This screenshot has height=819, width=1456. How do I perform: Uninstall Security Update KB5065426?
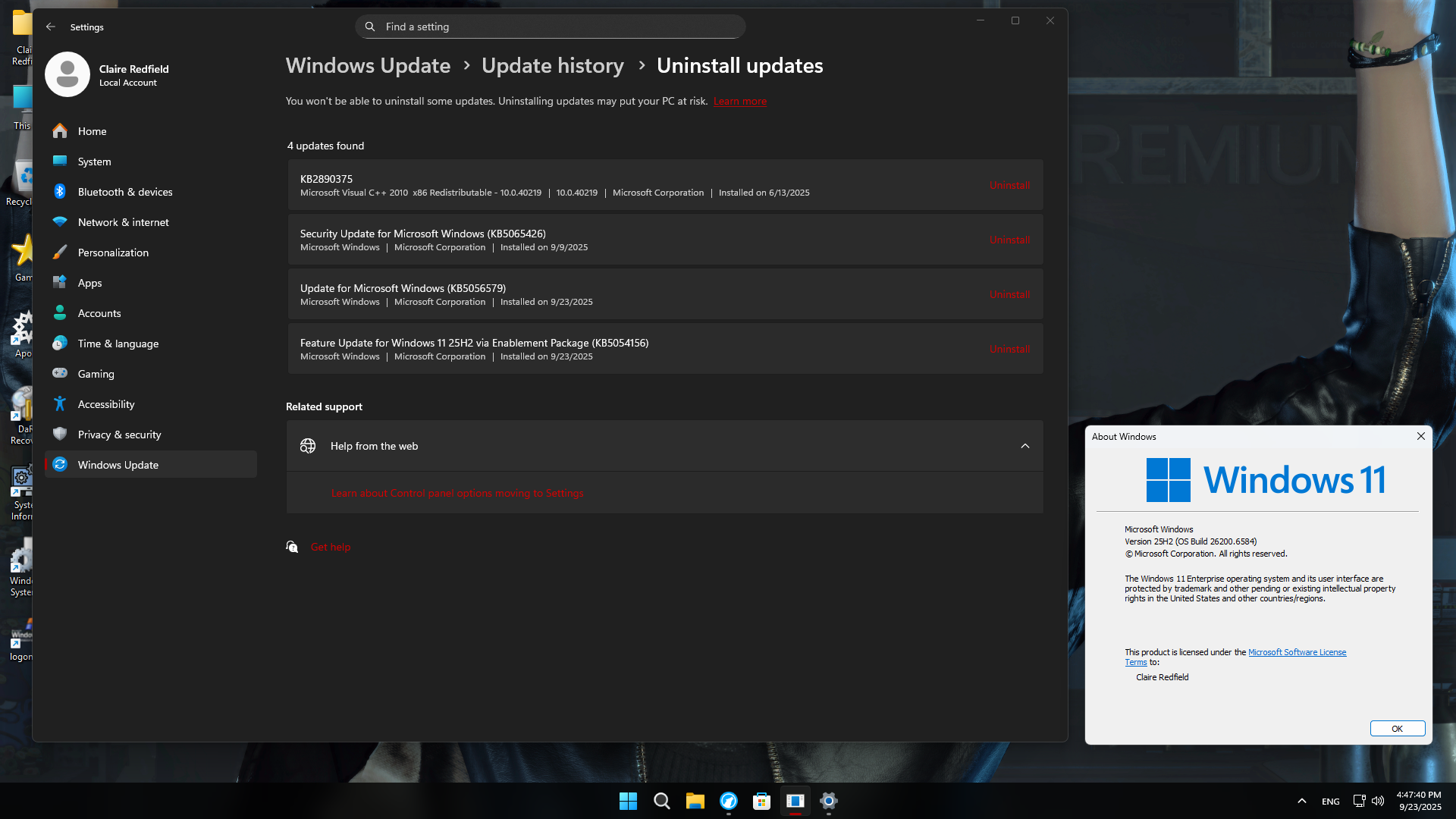[1009, 240]
